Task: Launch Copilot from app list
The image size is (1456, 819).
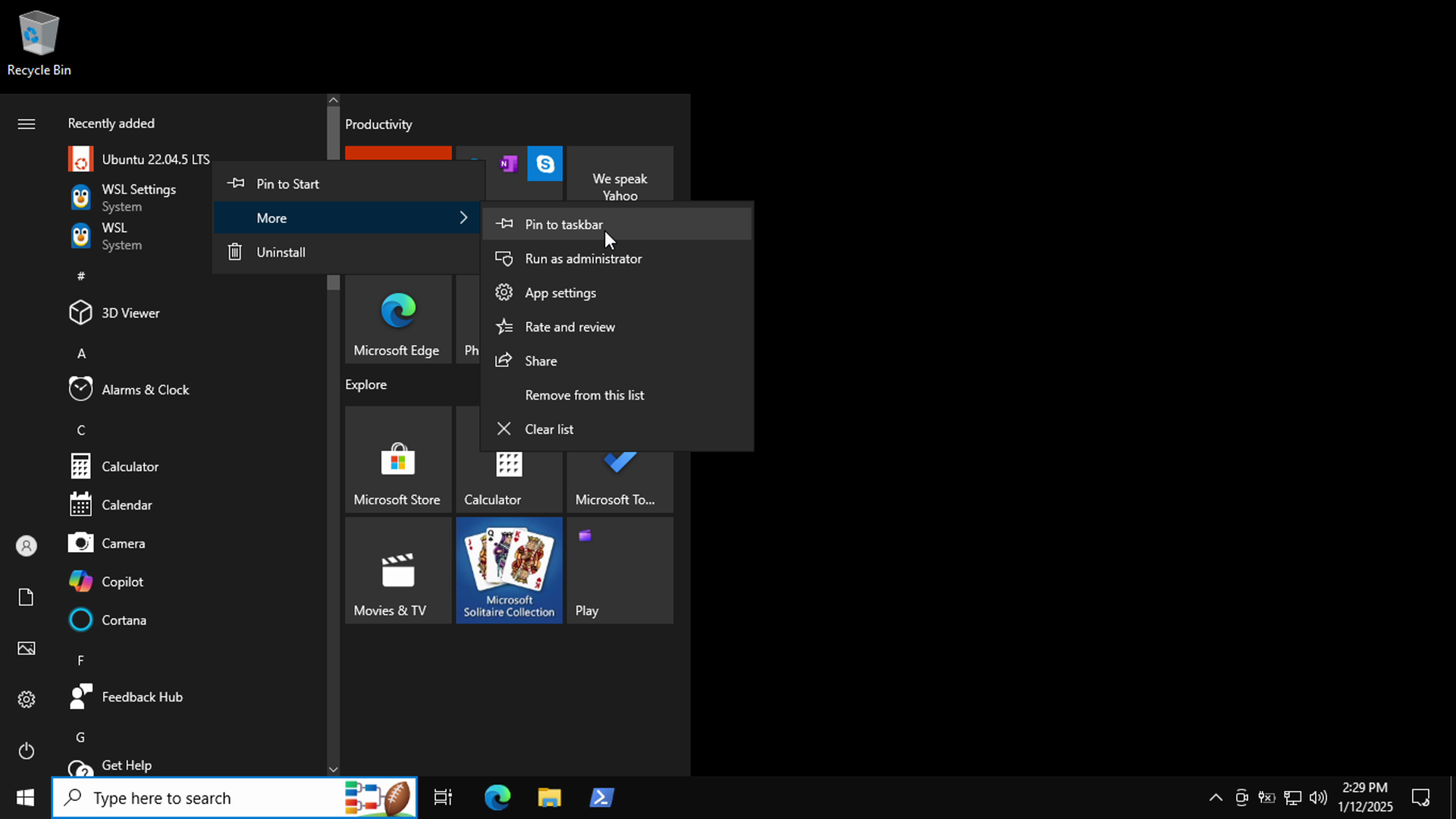Action: pos(122,582)
